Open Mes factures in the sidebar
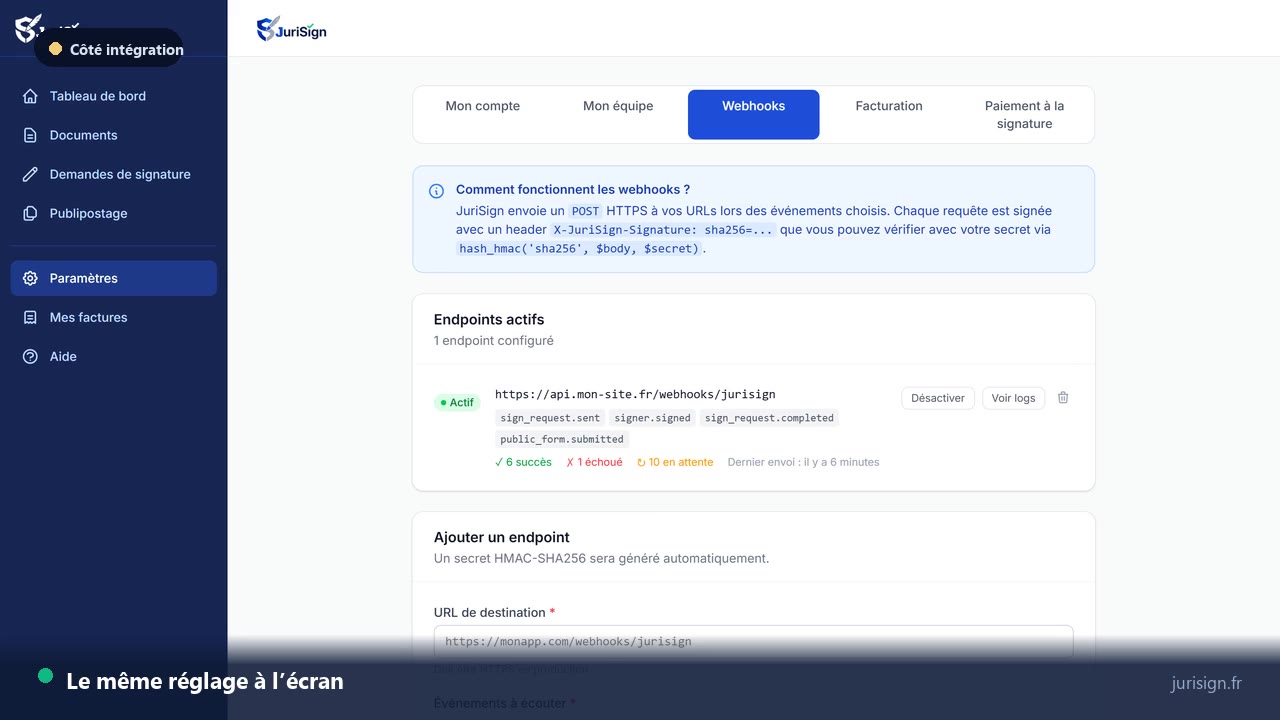 (x=114, y=317)
